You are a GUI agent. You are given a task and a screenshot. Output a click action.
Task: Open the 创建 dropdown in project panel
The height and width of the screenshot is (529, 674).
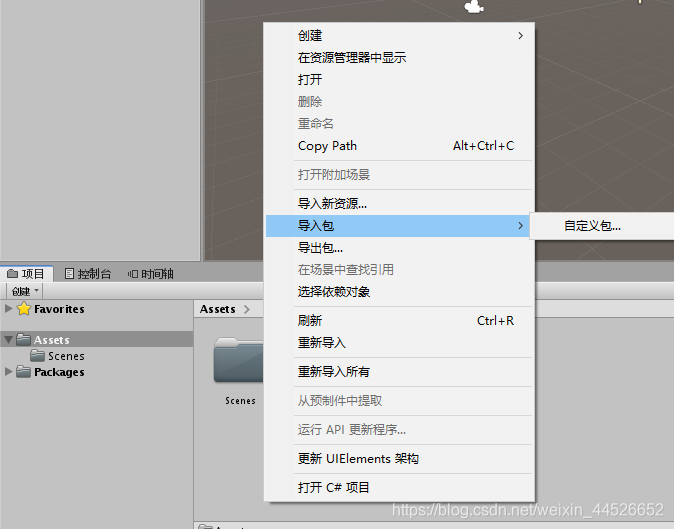25,291
